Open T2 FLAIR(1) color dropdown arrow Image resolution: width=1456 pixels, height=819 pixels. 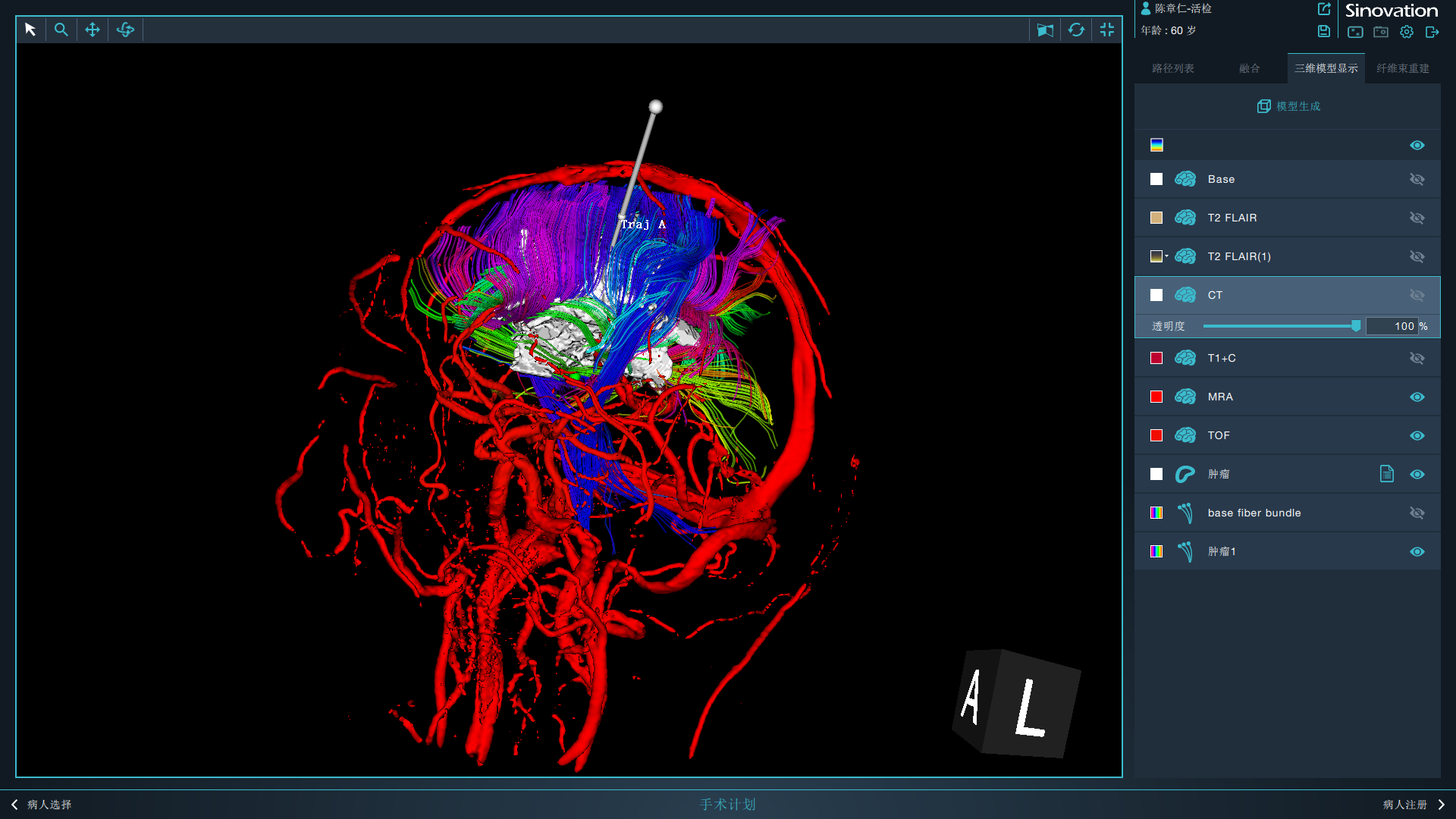point(1166,256)
